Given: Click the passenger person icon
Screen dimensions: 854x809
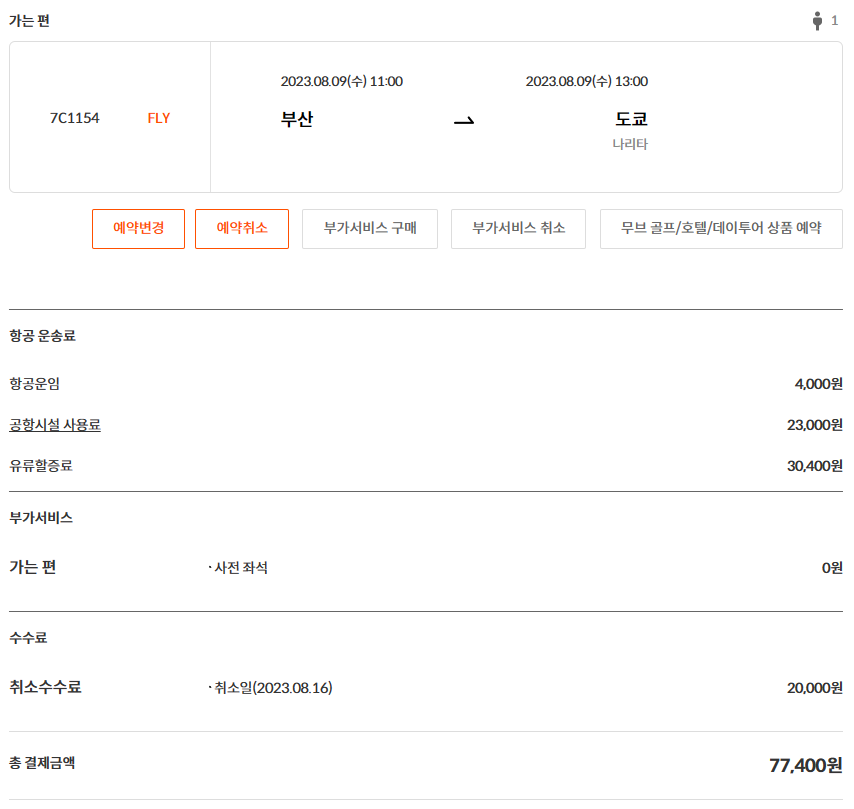Looking at the screenshot, I should coord(817,21).
